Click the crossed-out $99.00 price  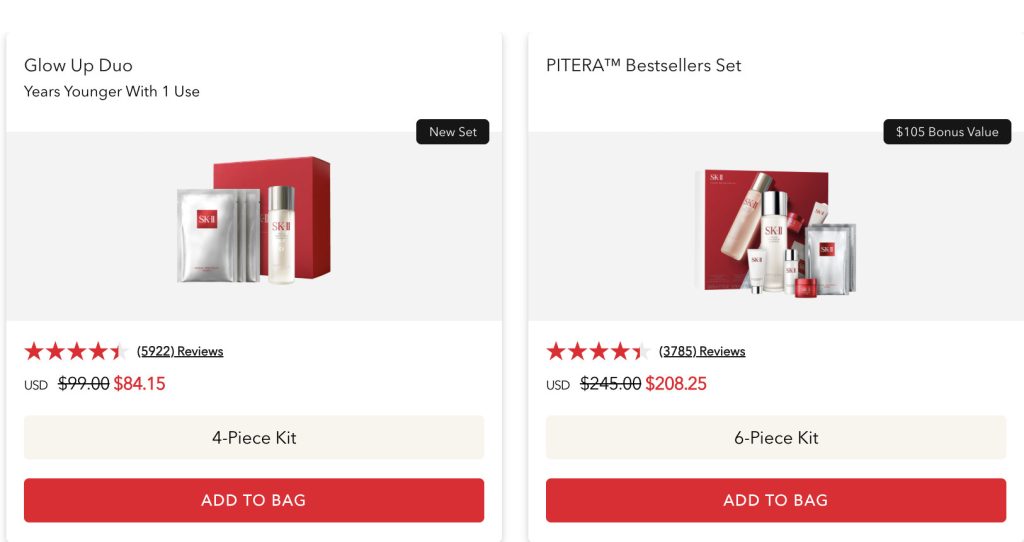pos(84,383)
